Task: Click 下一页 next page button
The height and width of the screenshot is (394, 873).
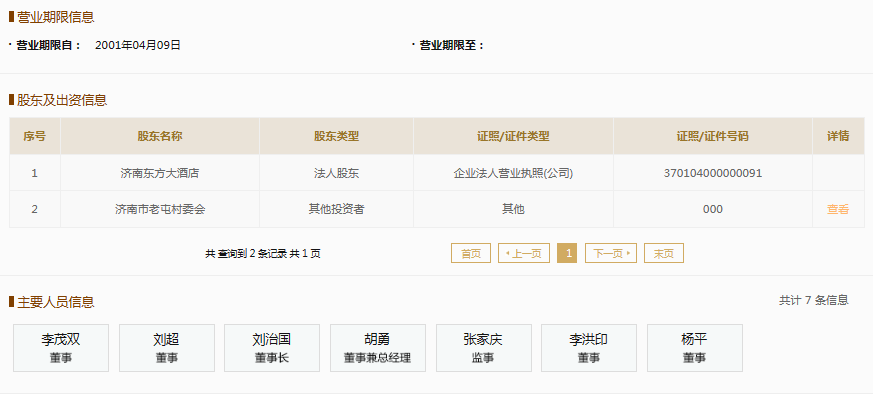Action: 611,253
